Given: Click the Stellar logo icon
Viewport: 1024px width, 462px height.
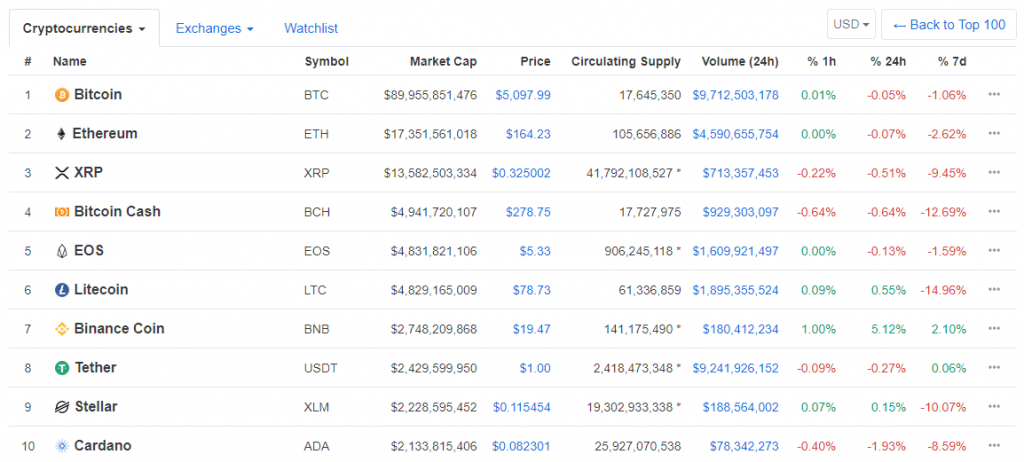Looking at the screenshot, I should point(61,407).
